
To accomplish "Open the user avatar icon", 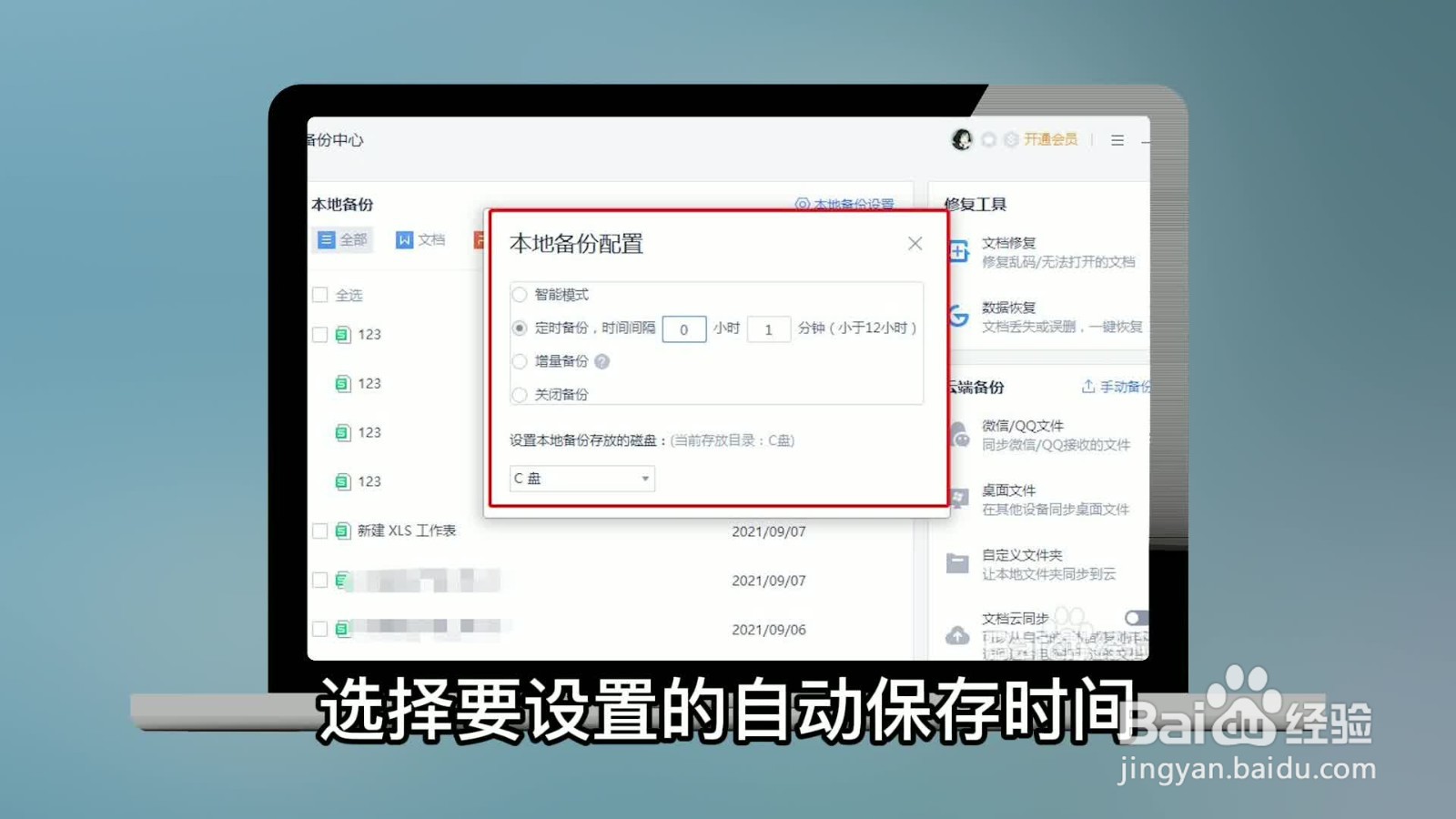I will tap(962, 139).
